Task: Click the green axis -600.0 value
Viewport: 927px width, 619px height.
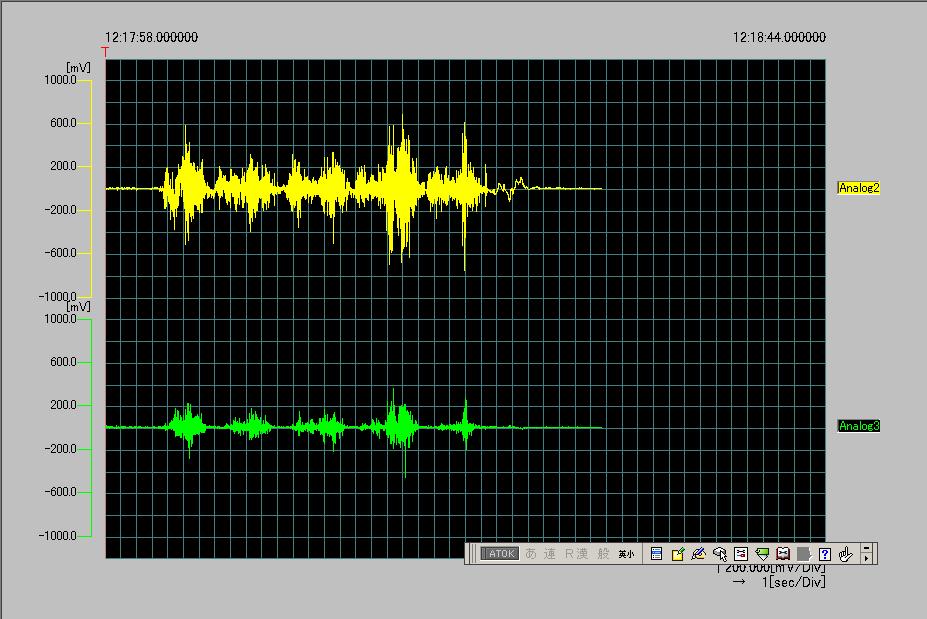Action: click(x=60, y=492)
